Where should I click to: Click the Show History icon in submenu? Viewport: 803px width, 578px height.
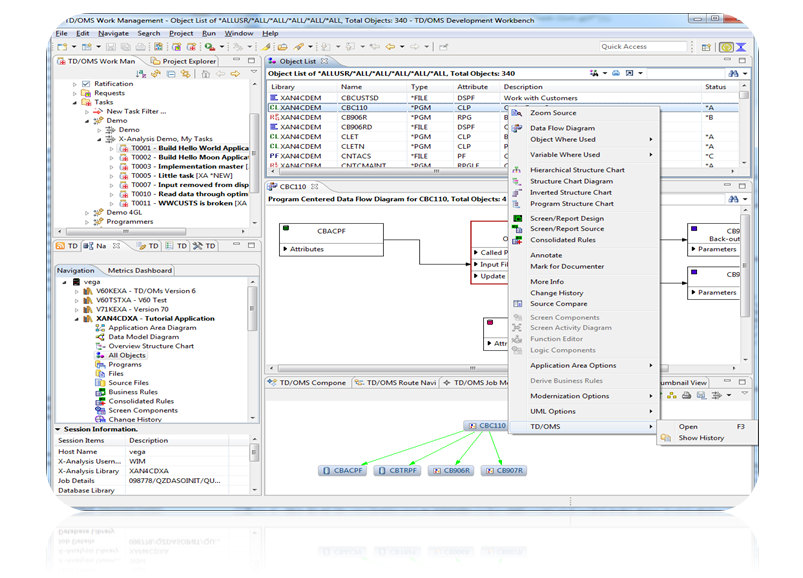pos(666,438)
